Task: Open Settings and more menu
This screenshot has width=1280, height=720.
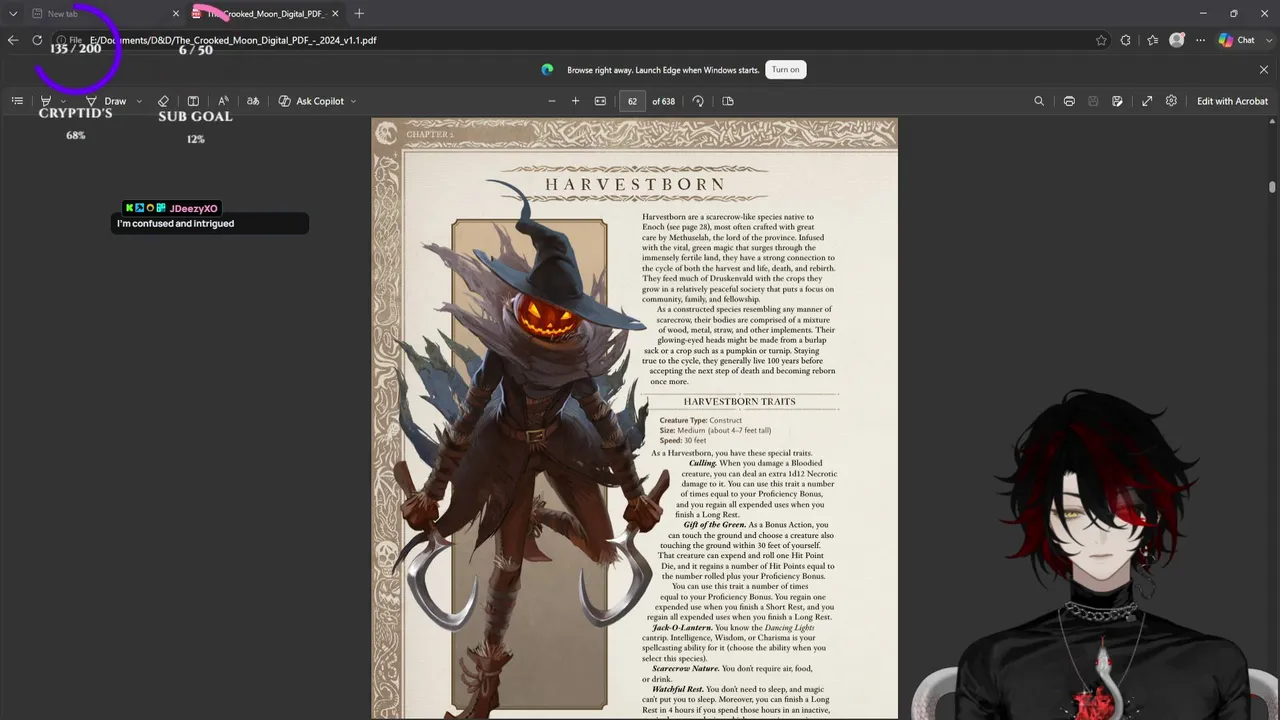Action: point(1200,40)
